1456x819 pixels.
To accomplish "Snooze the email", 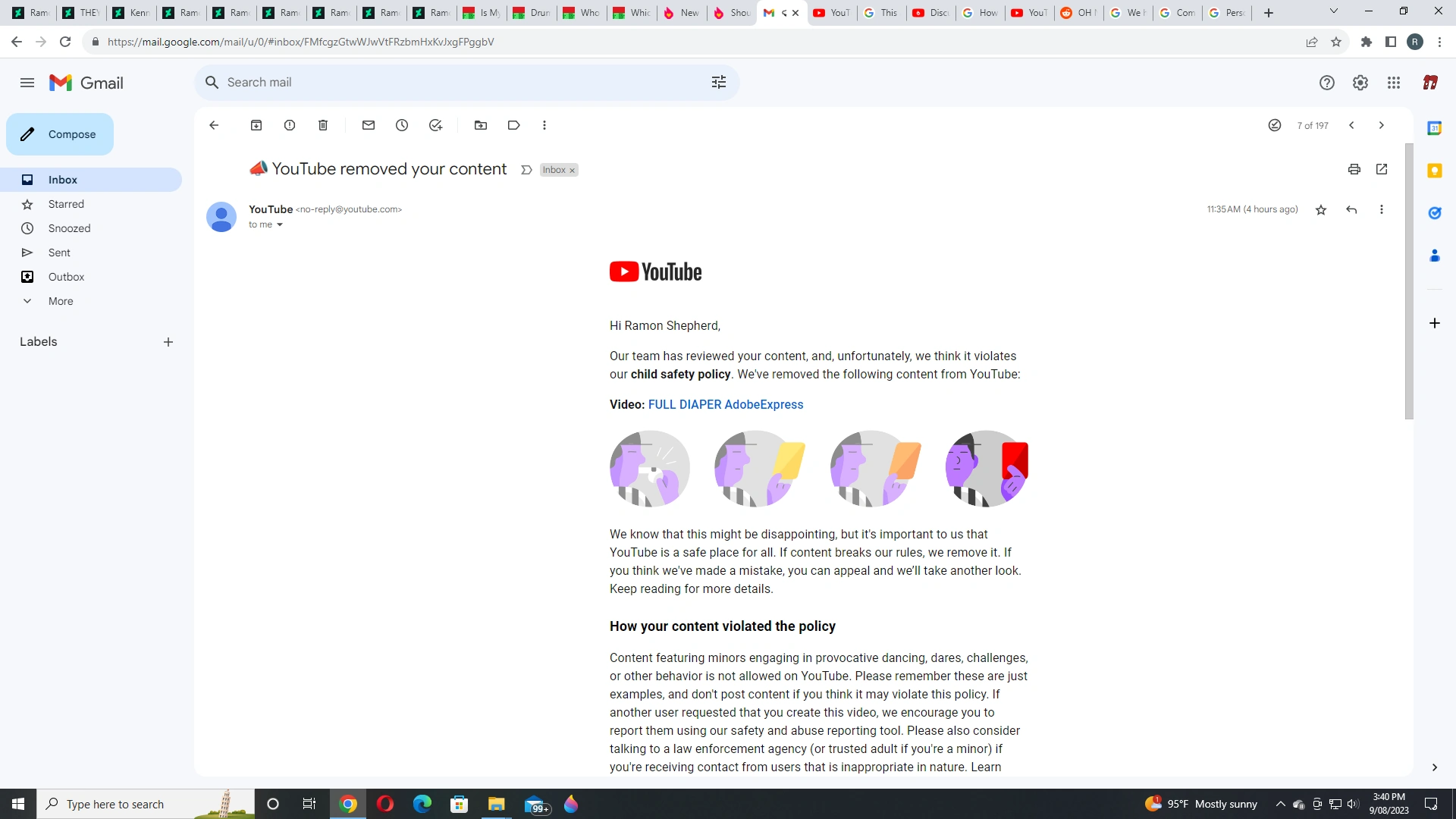I will [402, 125].
